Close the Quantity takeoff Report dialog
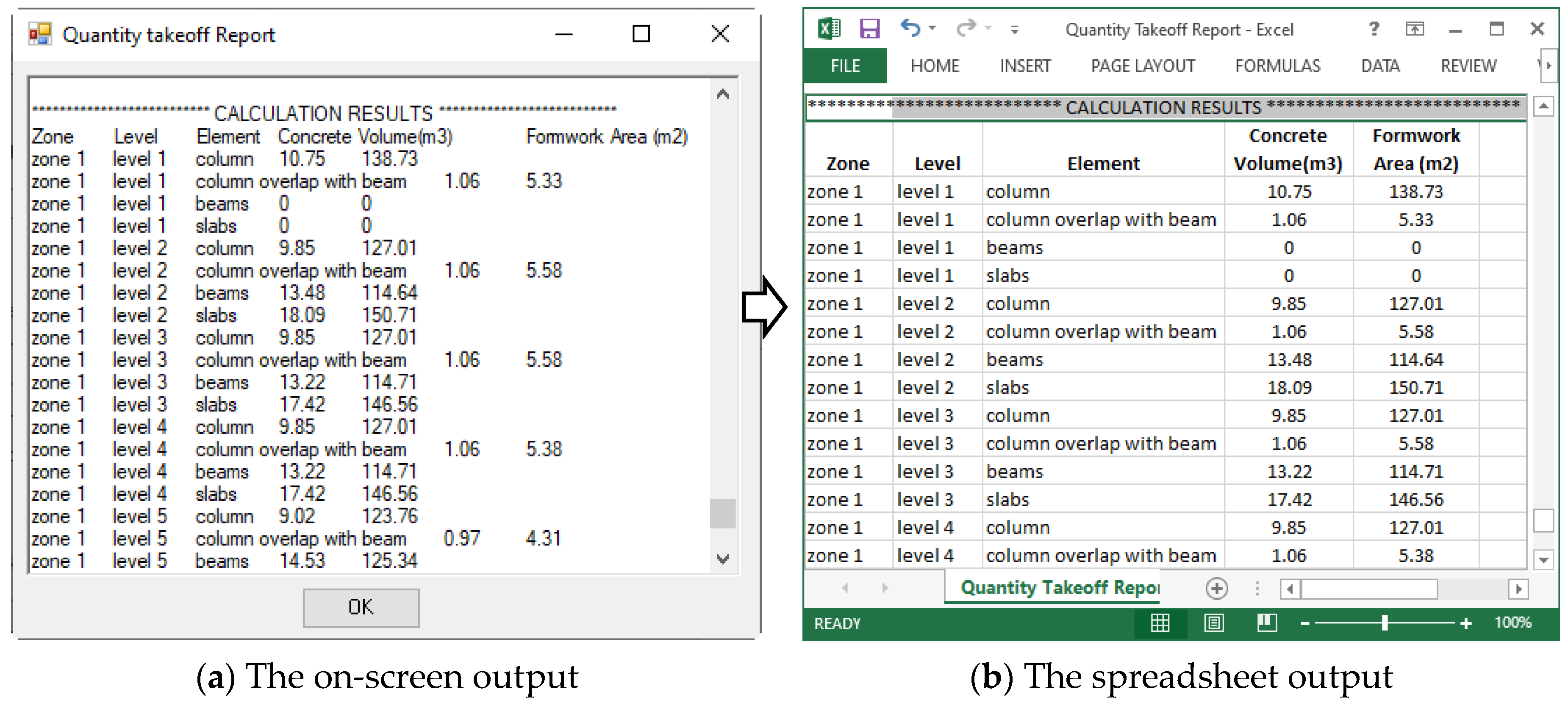Image resolution: width=1568 pixels, height=703 pixels. tap(720, 33)
